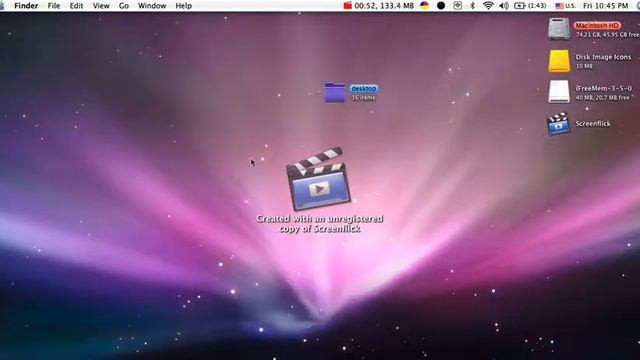This screenshot has height=360, width=640.
Task: Click the colored pie chart memory icon
Action: click(x=424, y=5)
